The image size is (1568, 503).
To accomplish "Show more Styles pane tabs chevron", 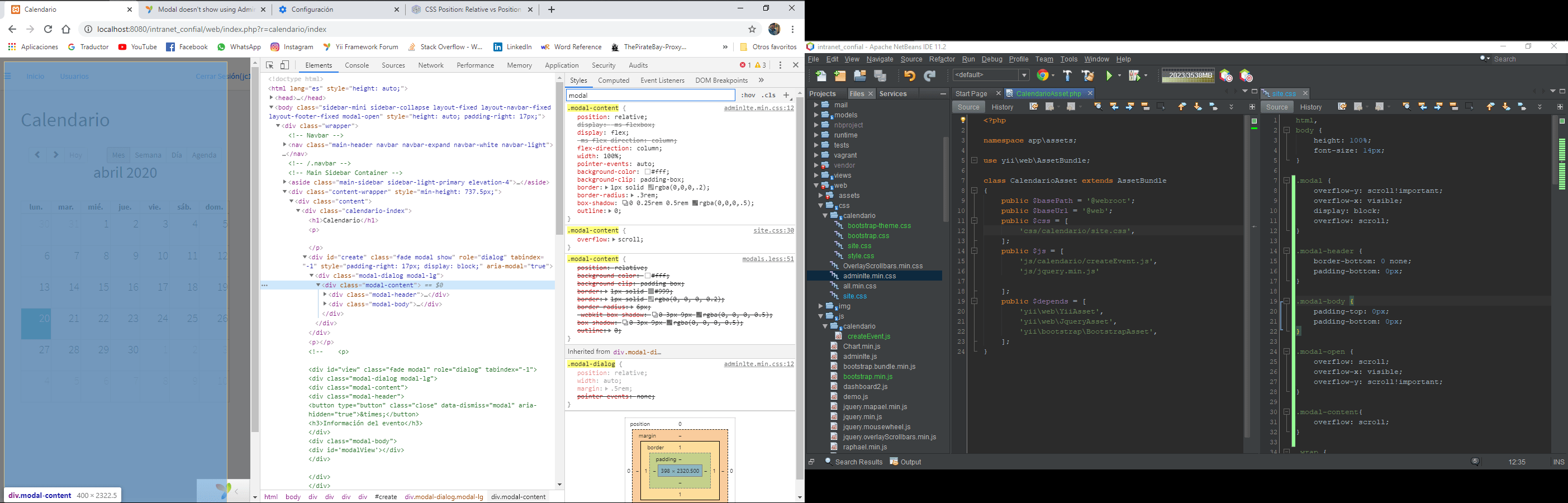I will 761,80.
